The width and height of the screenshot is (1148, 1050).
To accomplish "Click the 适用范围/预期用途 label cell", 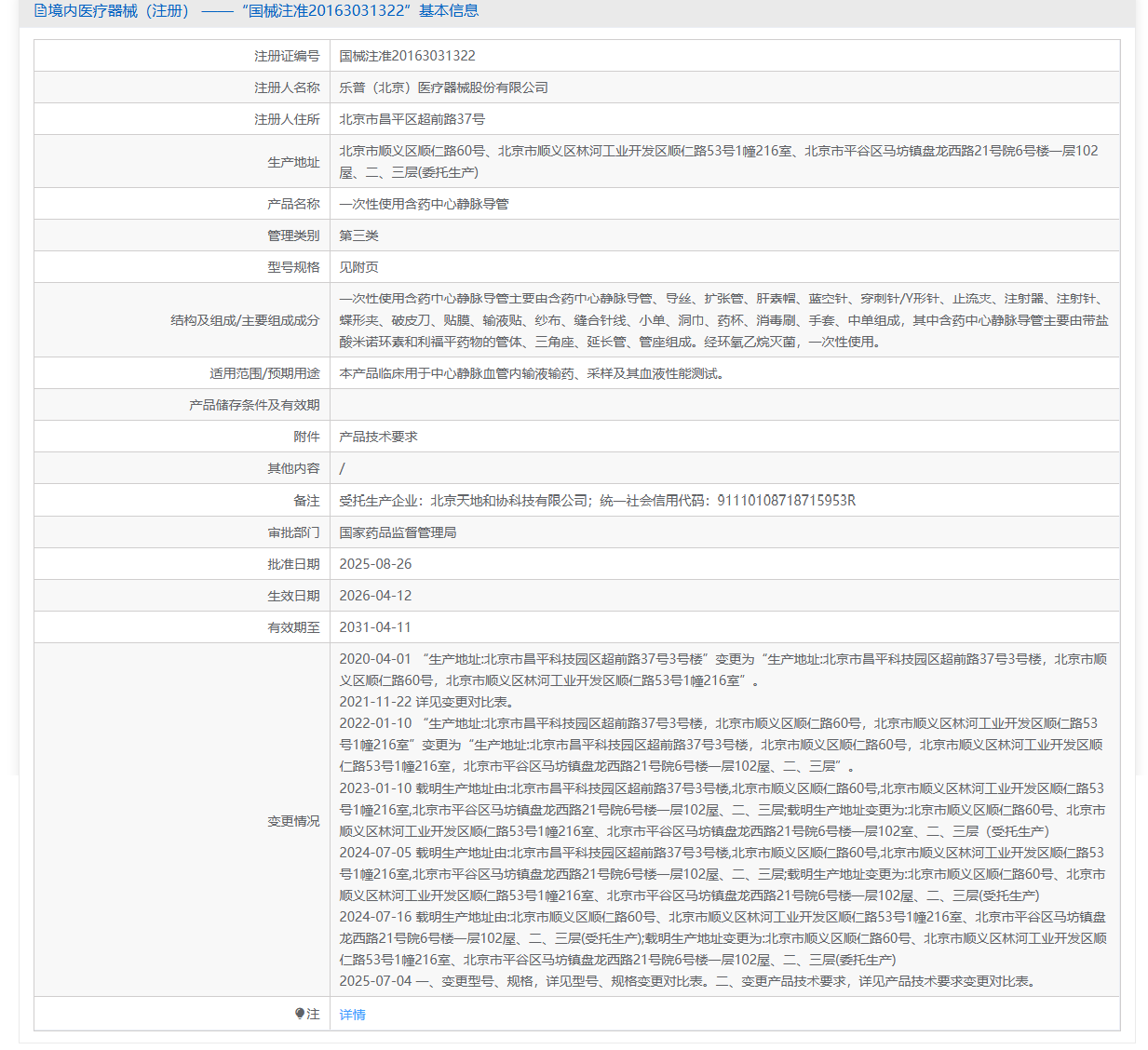I will click(182, 373).
